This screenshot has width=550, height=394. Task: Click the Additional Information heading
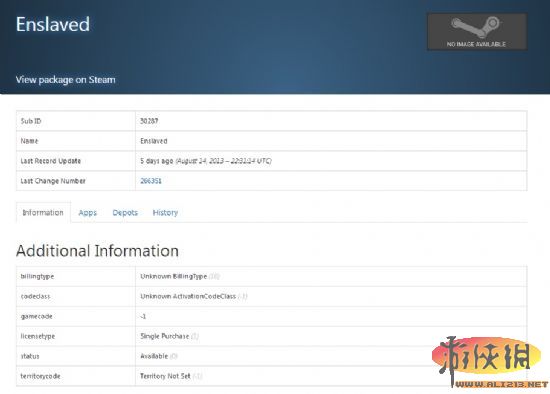tap(97, 251)
